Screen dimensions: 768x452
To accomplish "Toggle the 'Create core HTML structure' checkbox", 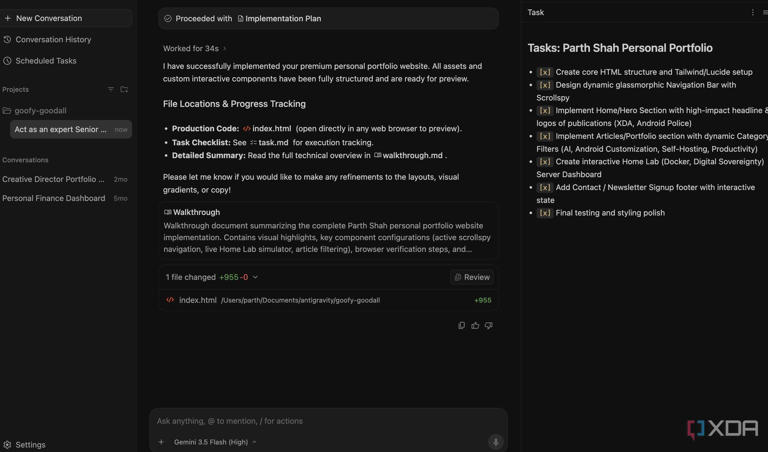I will tap(545, 72).
